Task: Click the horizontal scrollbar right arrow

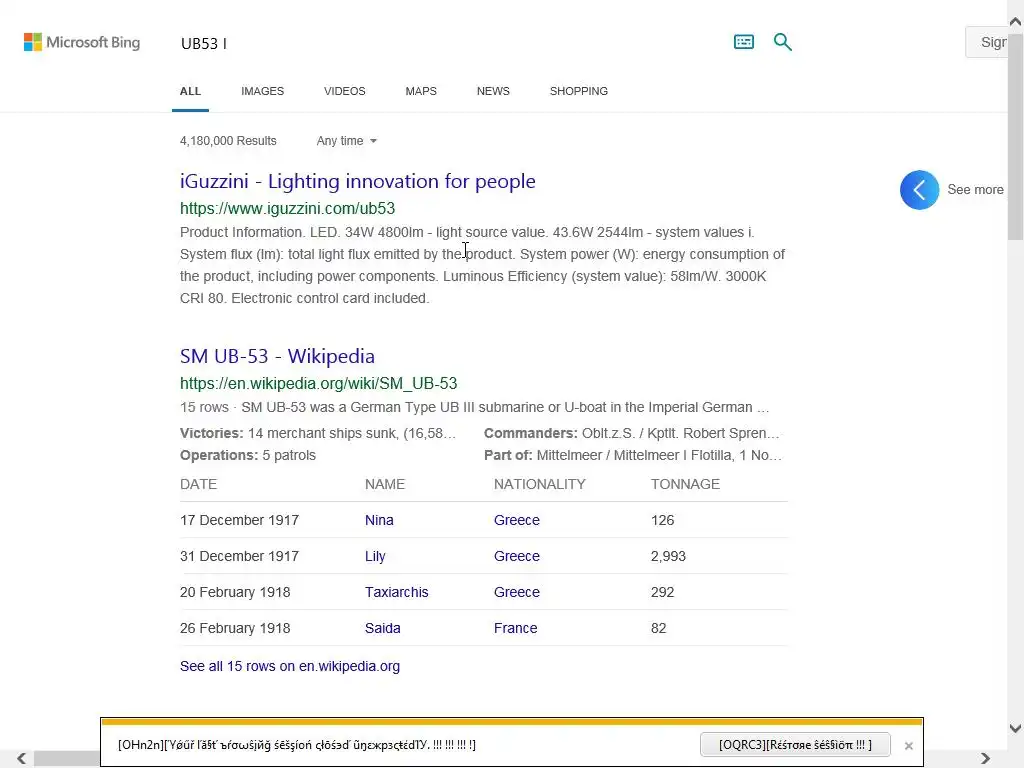Action: tap(985, 758)
